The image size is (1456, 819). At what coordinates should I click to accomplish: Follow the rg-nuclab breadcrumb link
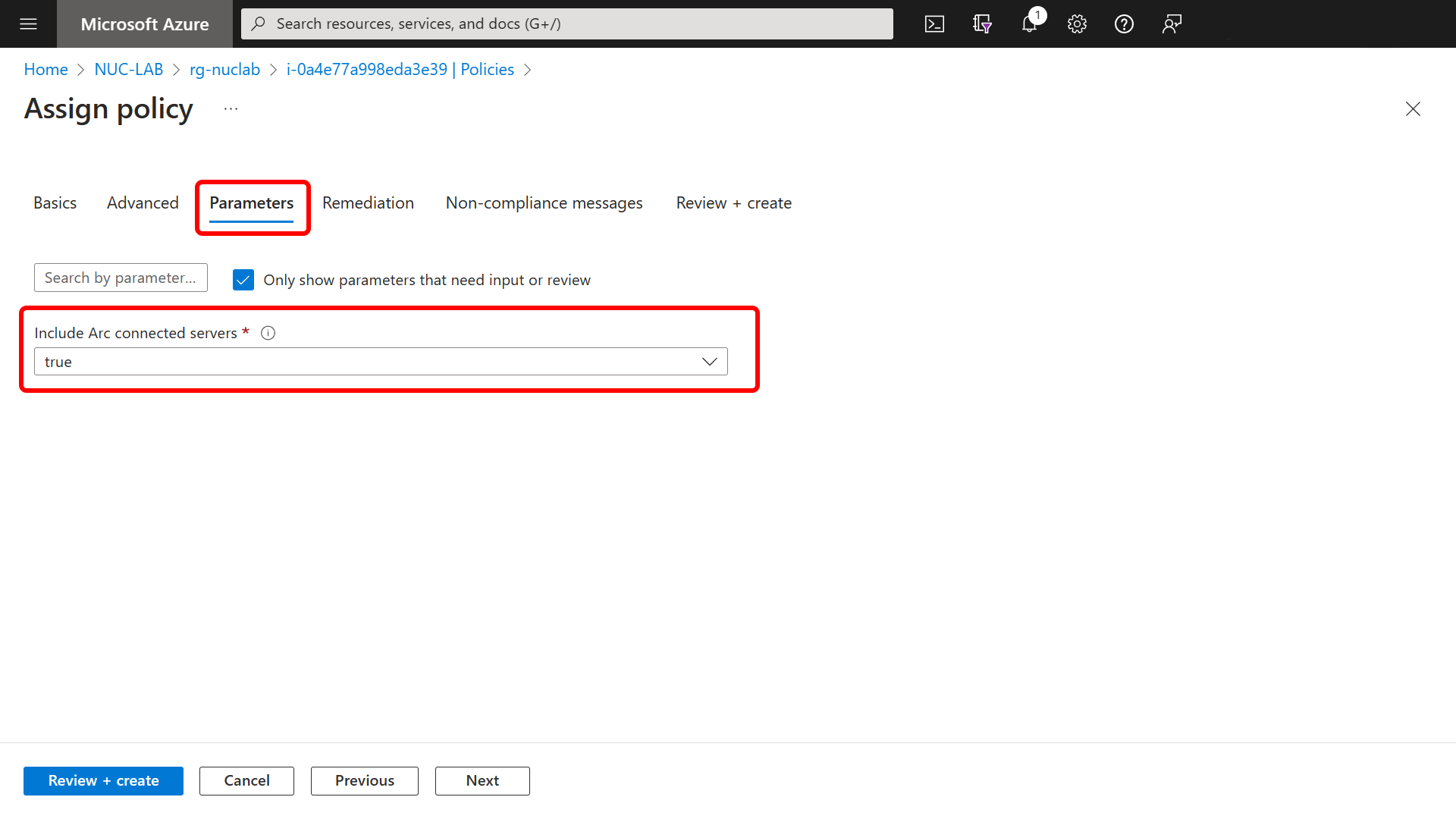click(224, 70)
